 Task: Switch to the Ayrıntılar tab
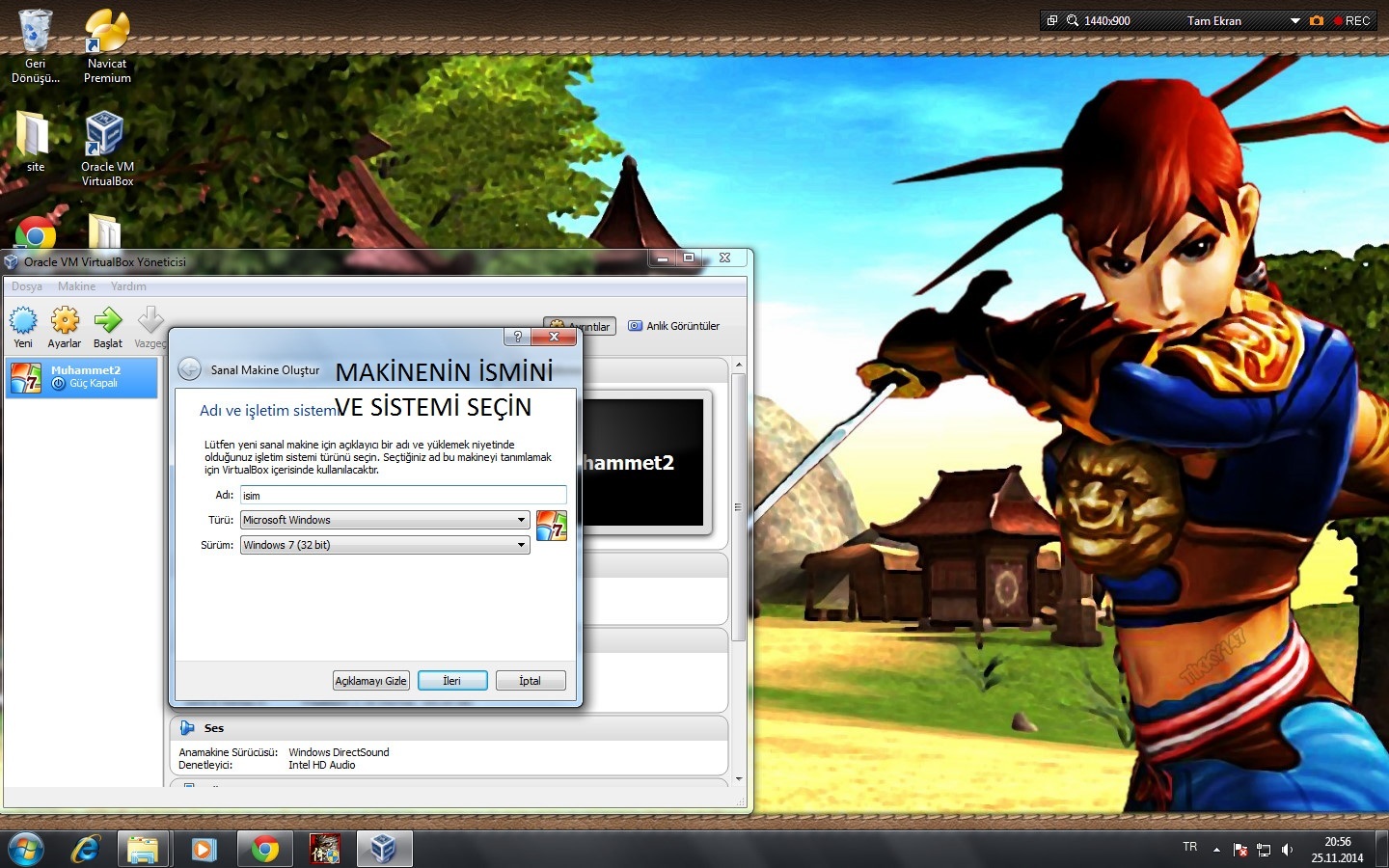pos(580,327)
